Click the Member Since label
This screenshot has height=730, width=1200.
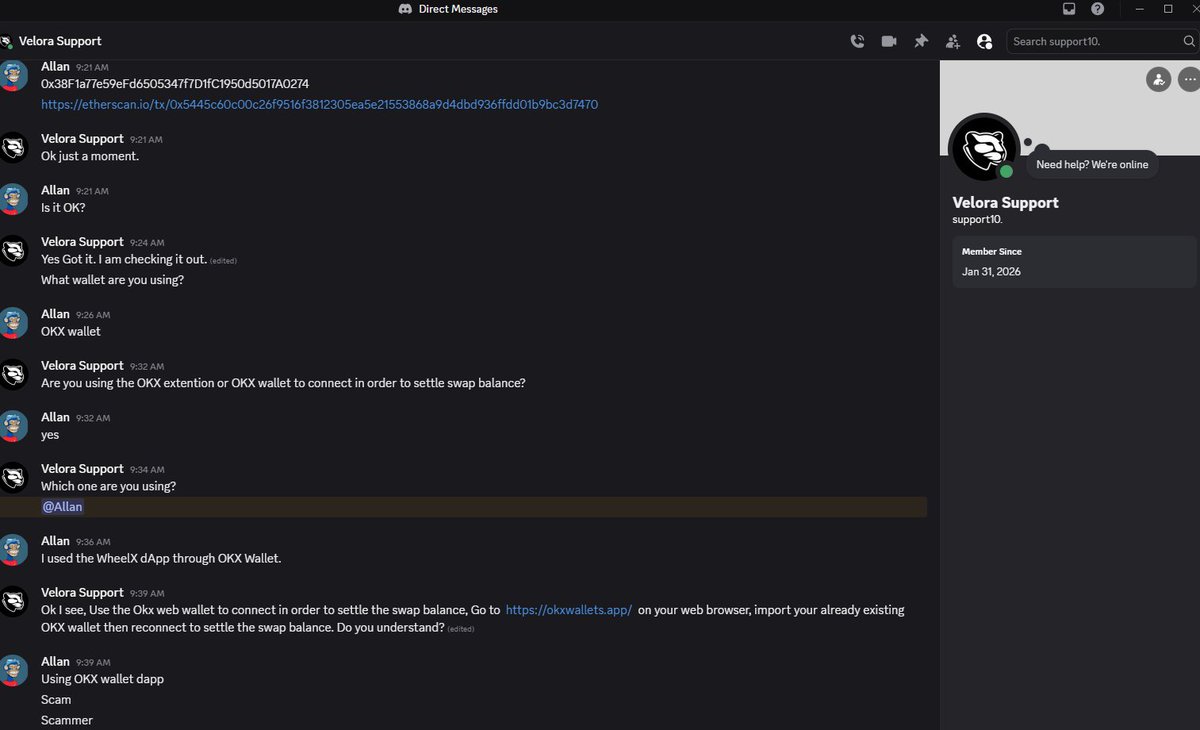pos(992,252)
